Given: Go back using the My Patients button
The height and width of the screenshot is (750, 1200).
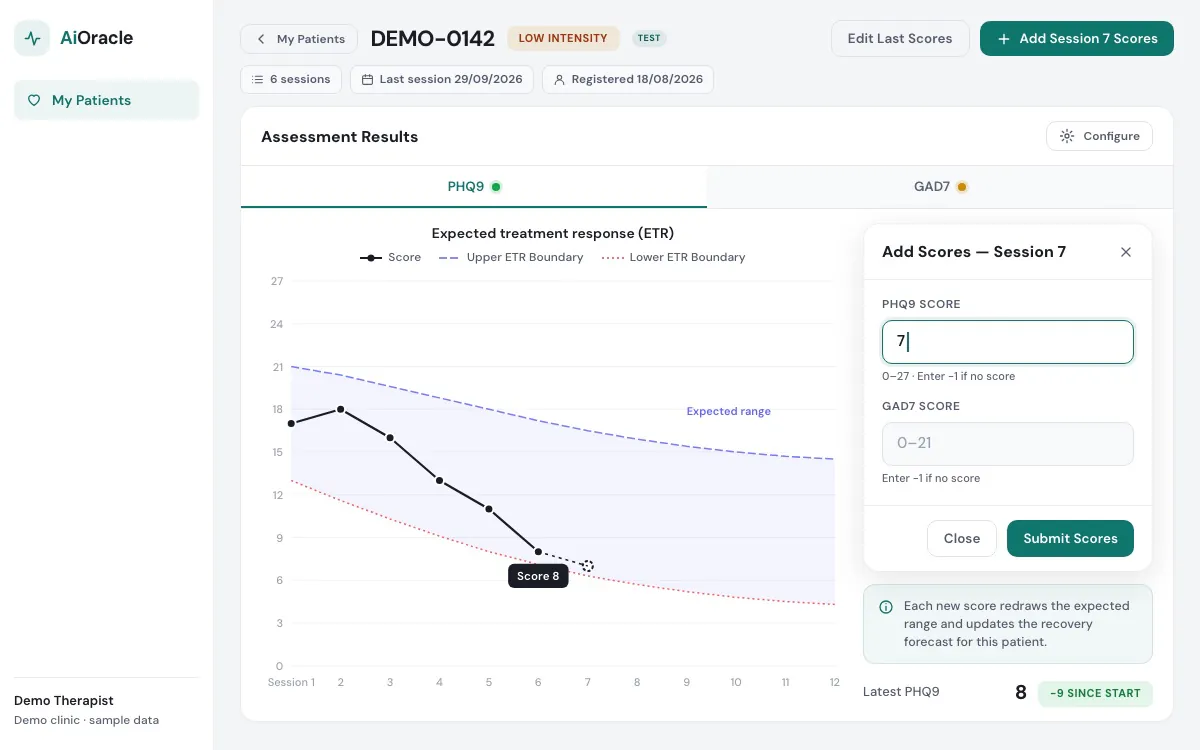Looking at the screenshot, I should pos(299,39).
